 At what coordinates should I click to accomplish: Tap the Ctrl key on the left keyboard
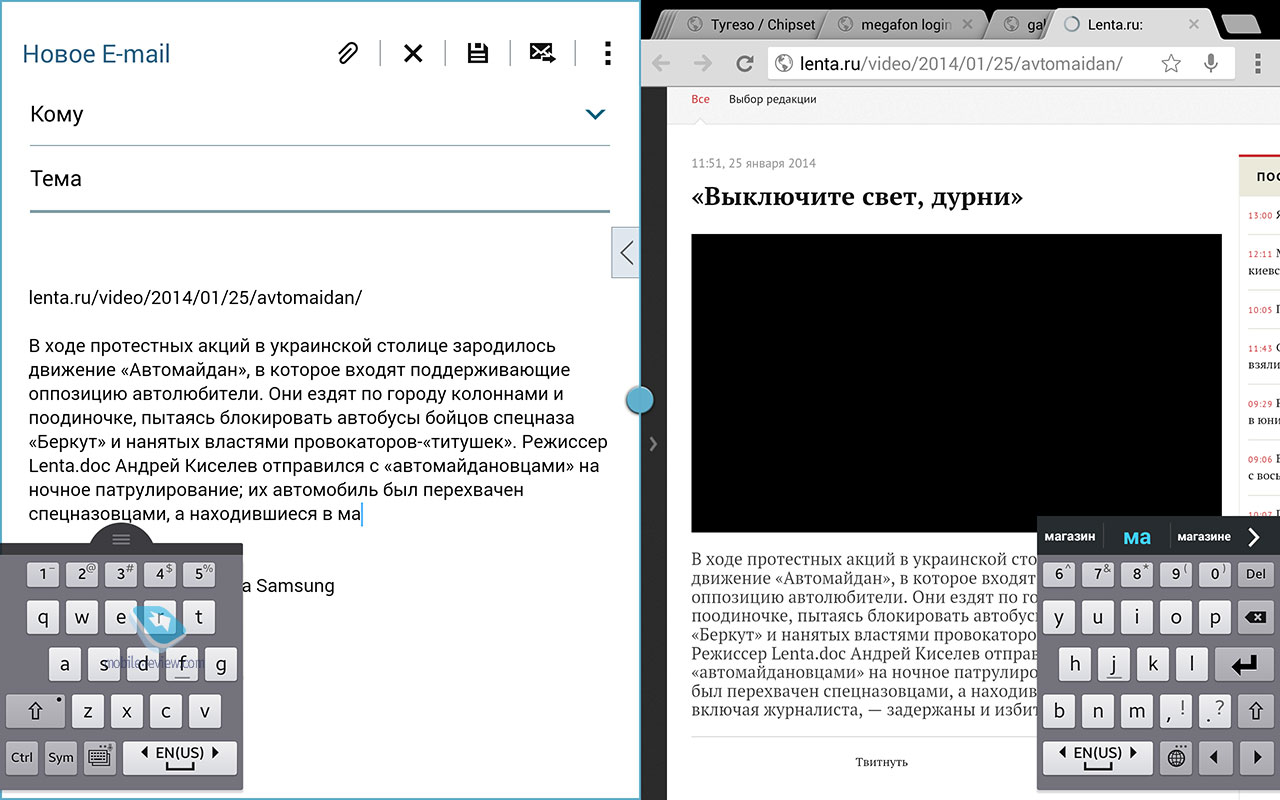click(x=22, y=757)
